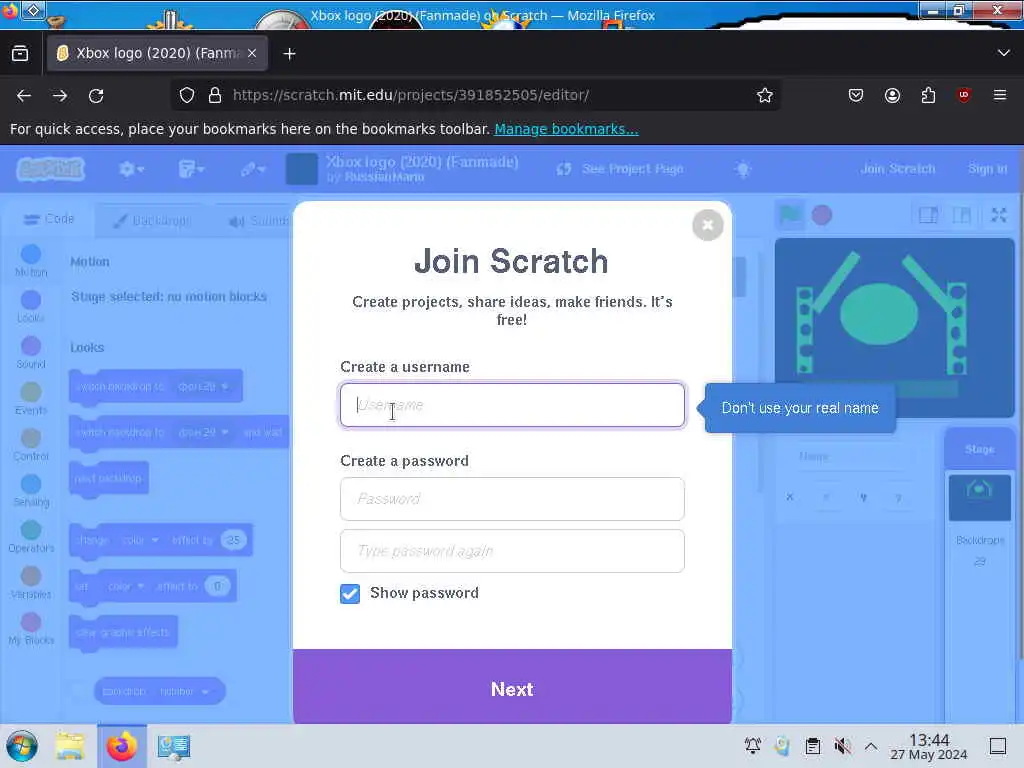Open the file manager in taskbar
The height and width of the screenshot is (768, 1024).
coord(70,746)
